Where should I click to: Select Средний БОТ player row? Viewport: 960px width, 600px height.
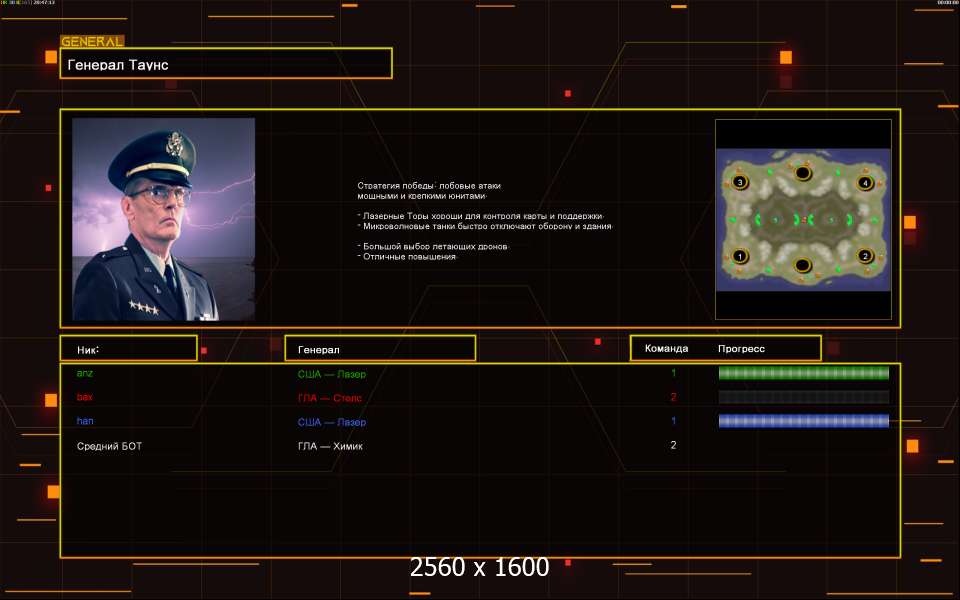pos(109,446)
